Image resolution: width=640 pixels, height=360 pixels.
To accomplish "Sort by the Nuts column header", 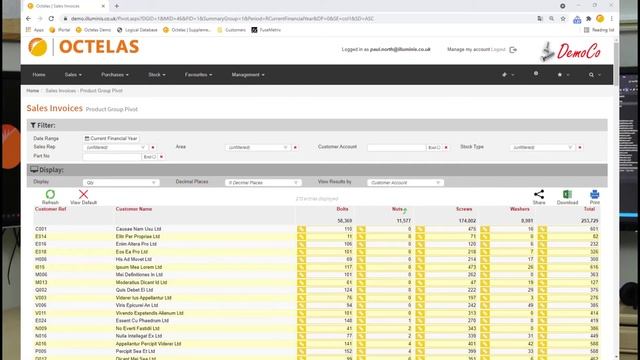I will (397, 209).
